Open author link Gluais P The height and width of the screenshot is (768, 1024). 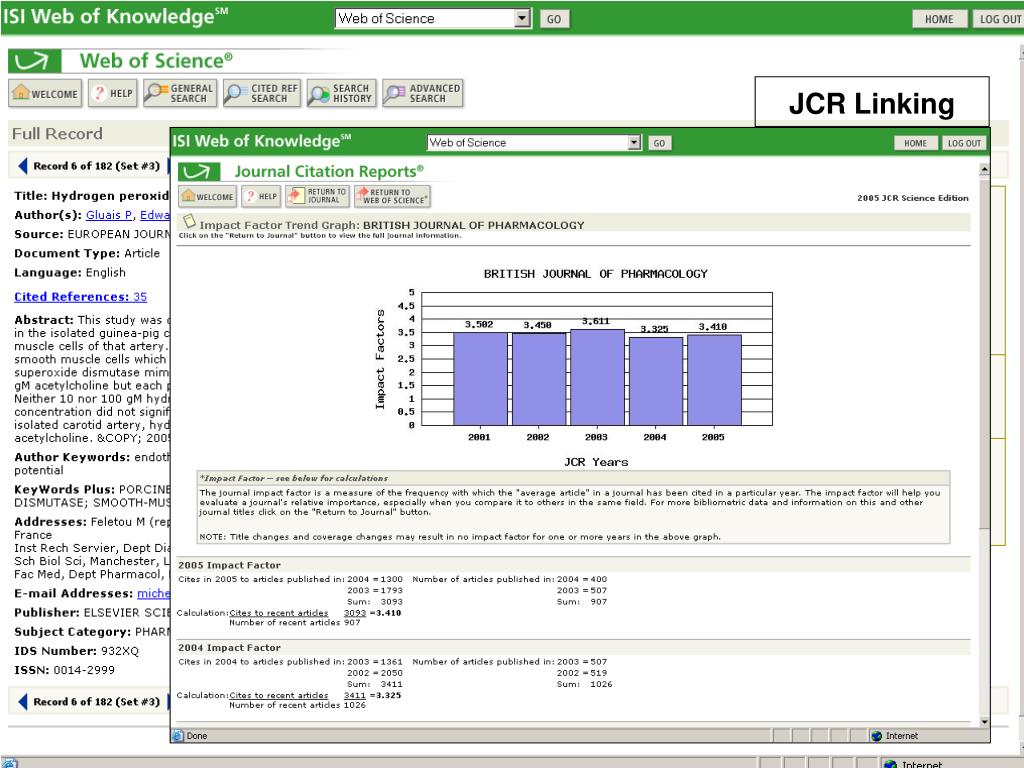coord(109,215)
